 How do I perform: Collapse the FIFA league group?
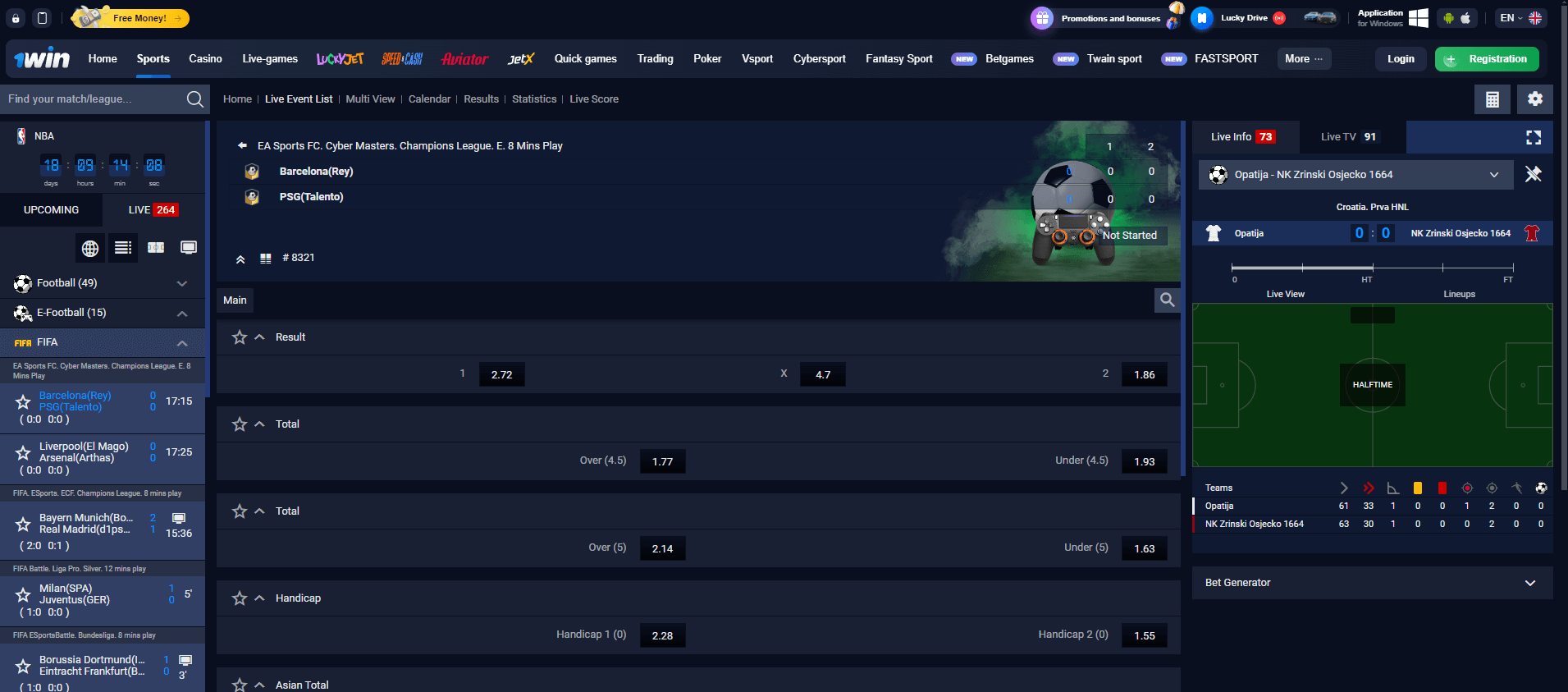pyautogui.click(x=182, y=343)
